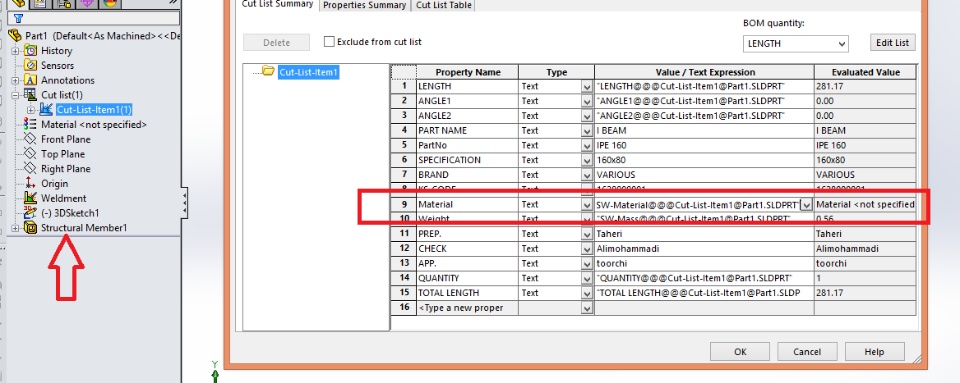Click the Edit List button
The image size is (960, 383).
pyautogui.click(x=893, y=42)
